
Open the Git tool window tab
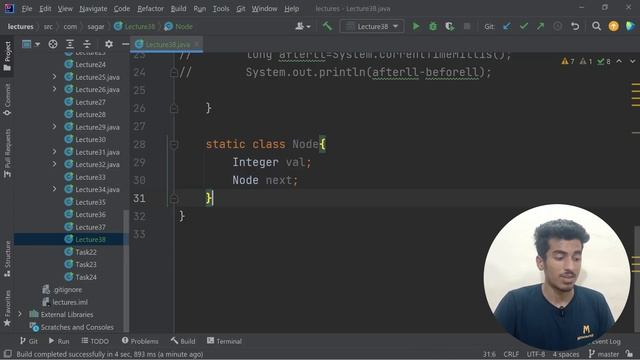[29, 341]
